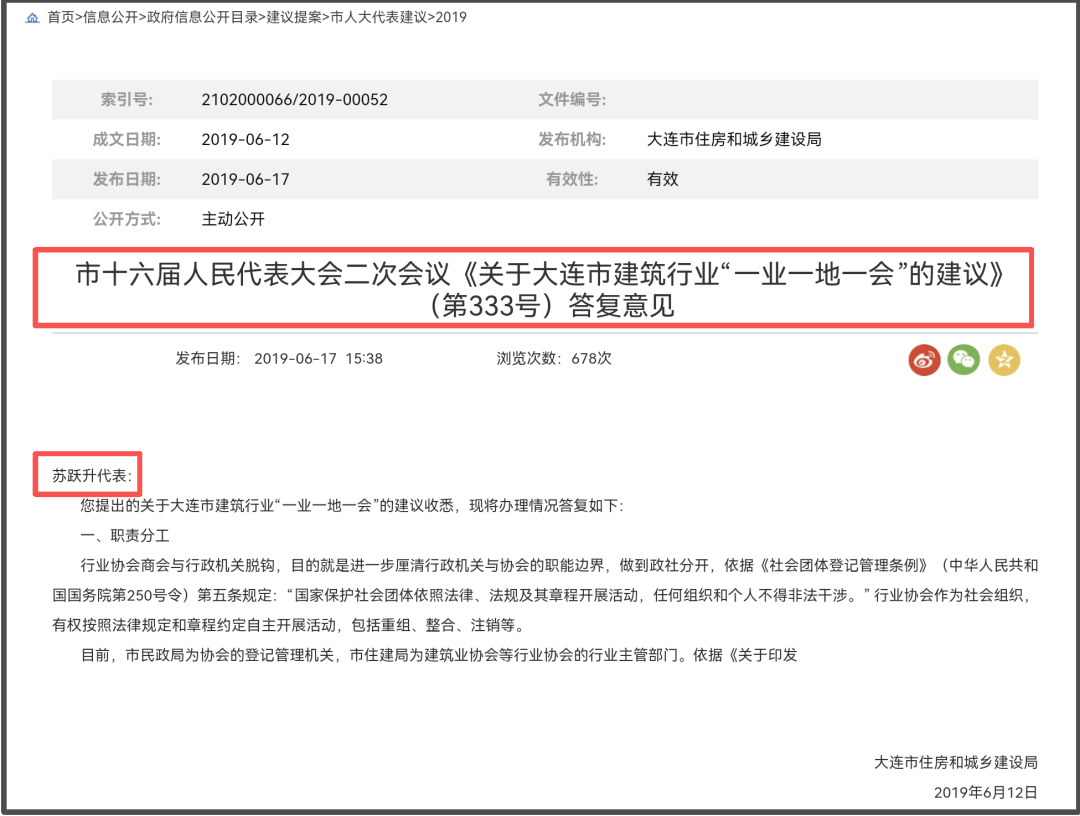
Task: Click the 发布机构 value in the info table
Action: pyautogui.click(x=734, y=139)
